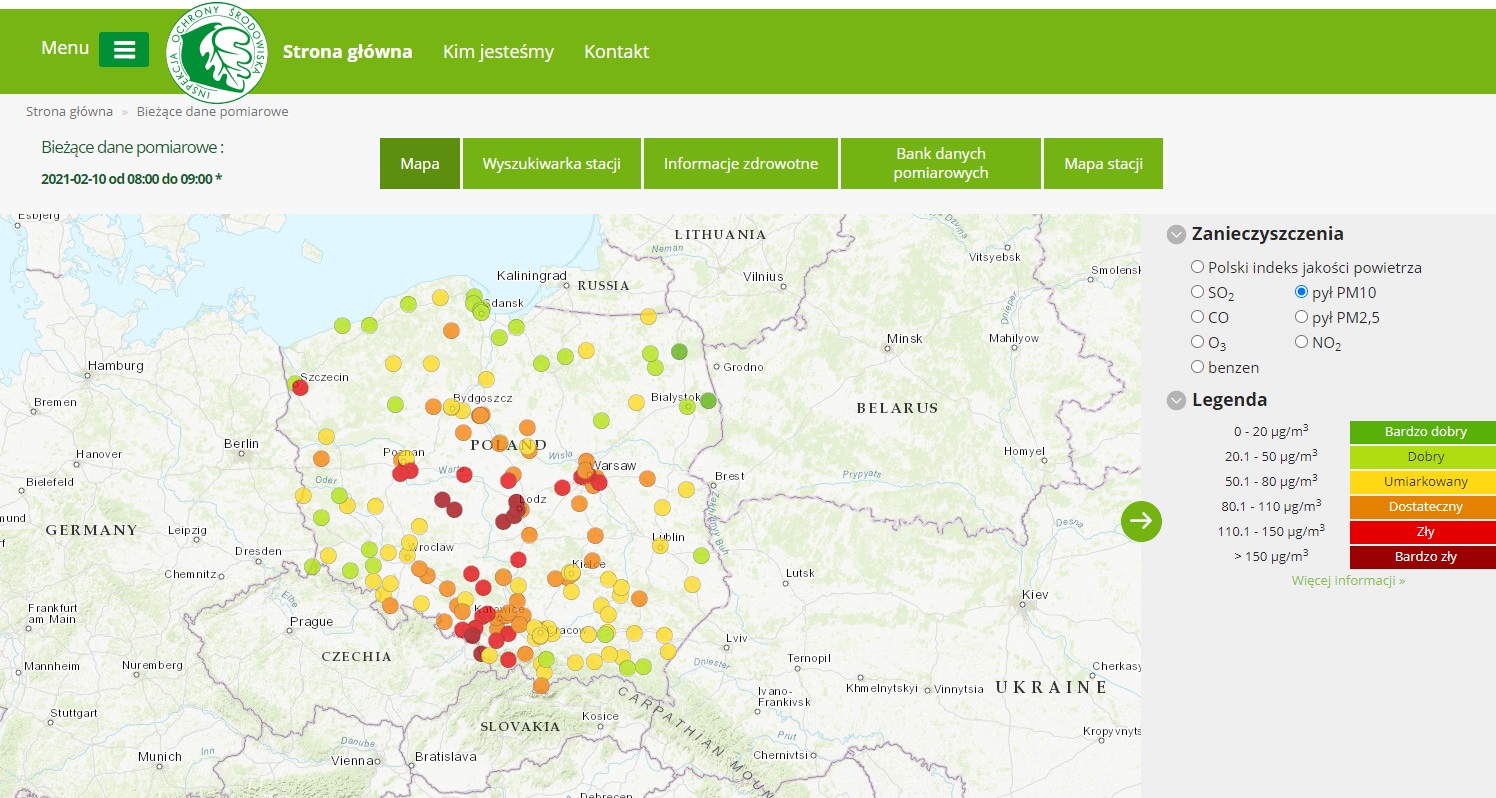Screen dimensions: 1496x798
Task: Click the dark green marker near Grodno
Action: tap(679, 351)
